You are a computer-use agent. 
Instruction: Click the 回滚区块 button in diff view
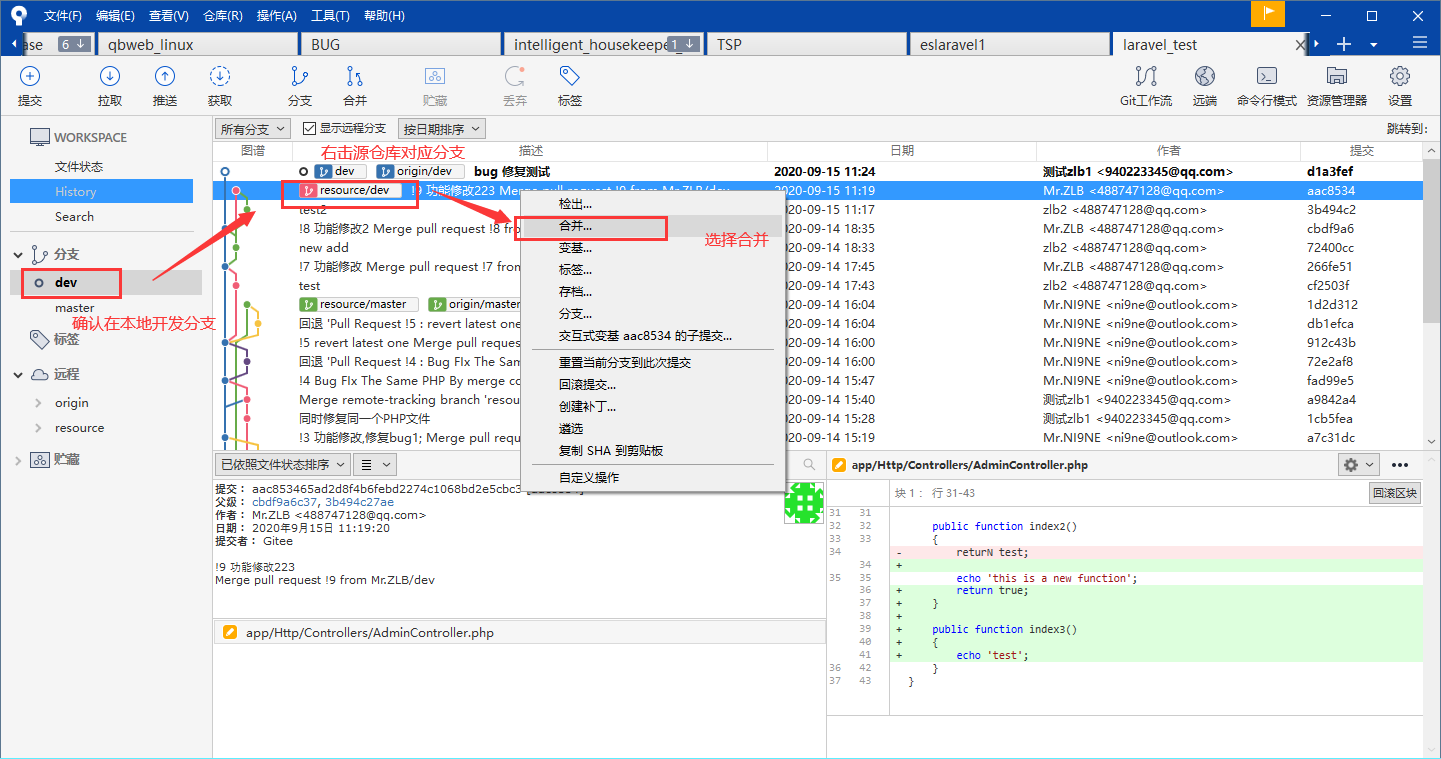(x=1395, y=493)
